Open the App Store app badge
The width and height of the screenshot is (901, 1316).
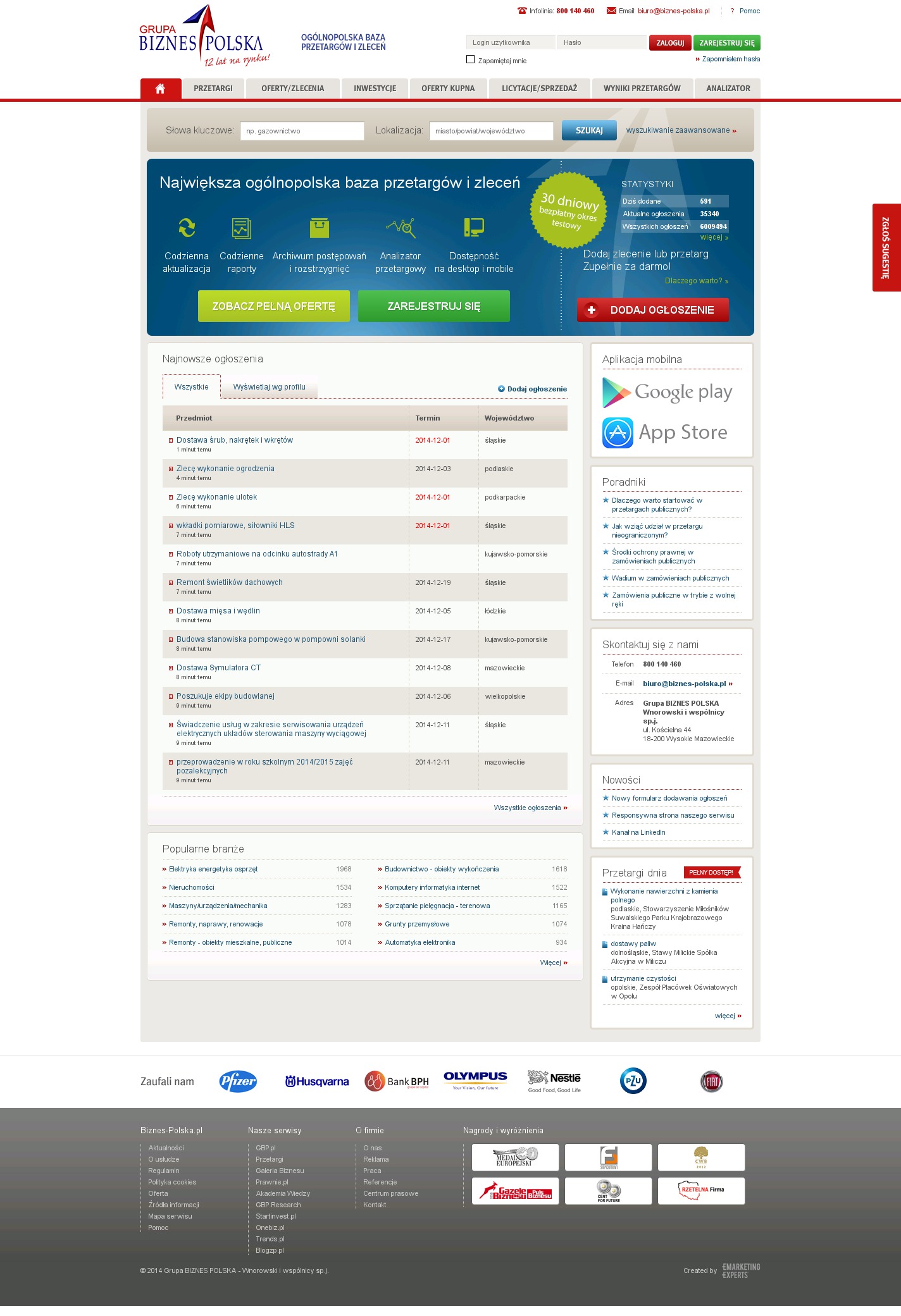coord(665,433)
